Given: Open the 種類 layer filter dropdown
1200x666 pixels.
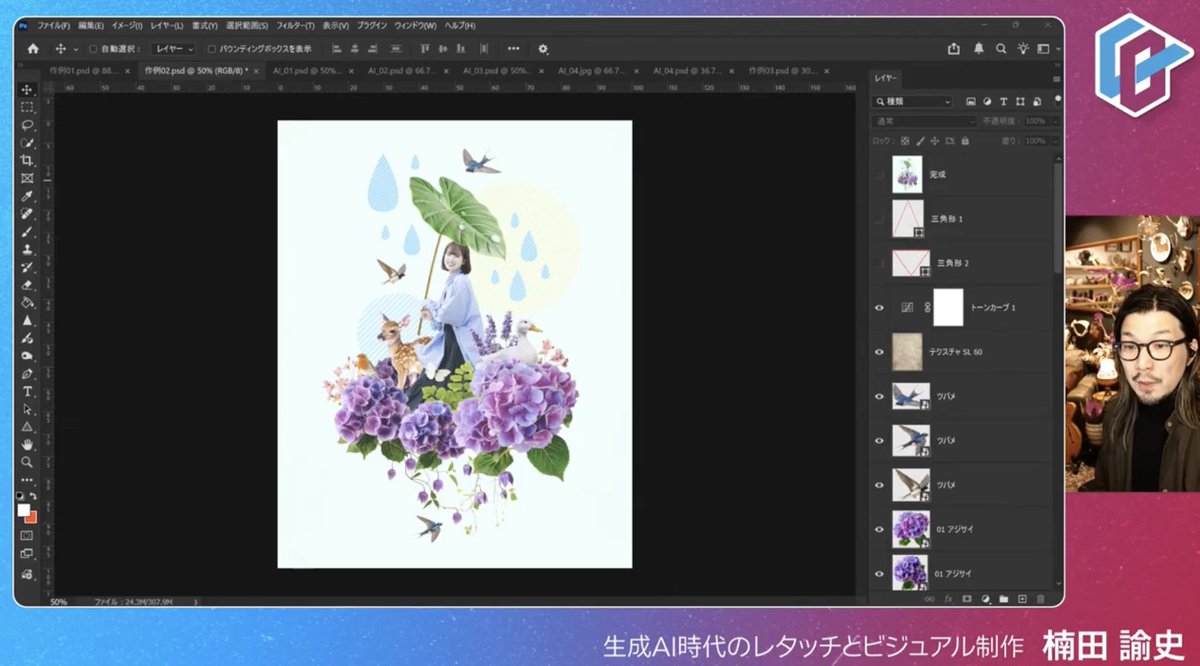Looking at the screenshot, I should pyautogui.click(x=913, y=102).
